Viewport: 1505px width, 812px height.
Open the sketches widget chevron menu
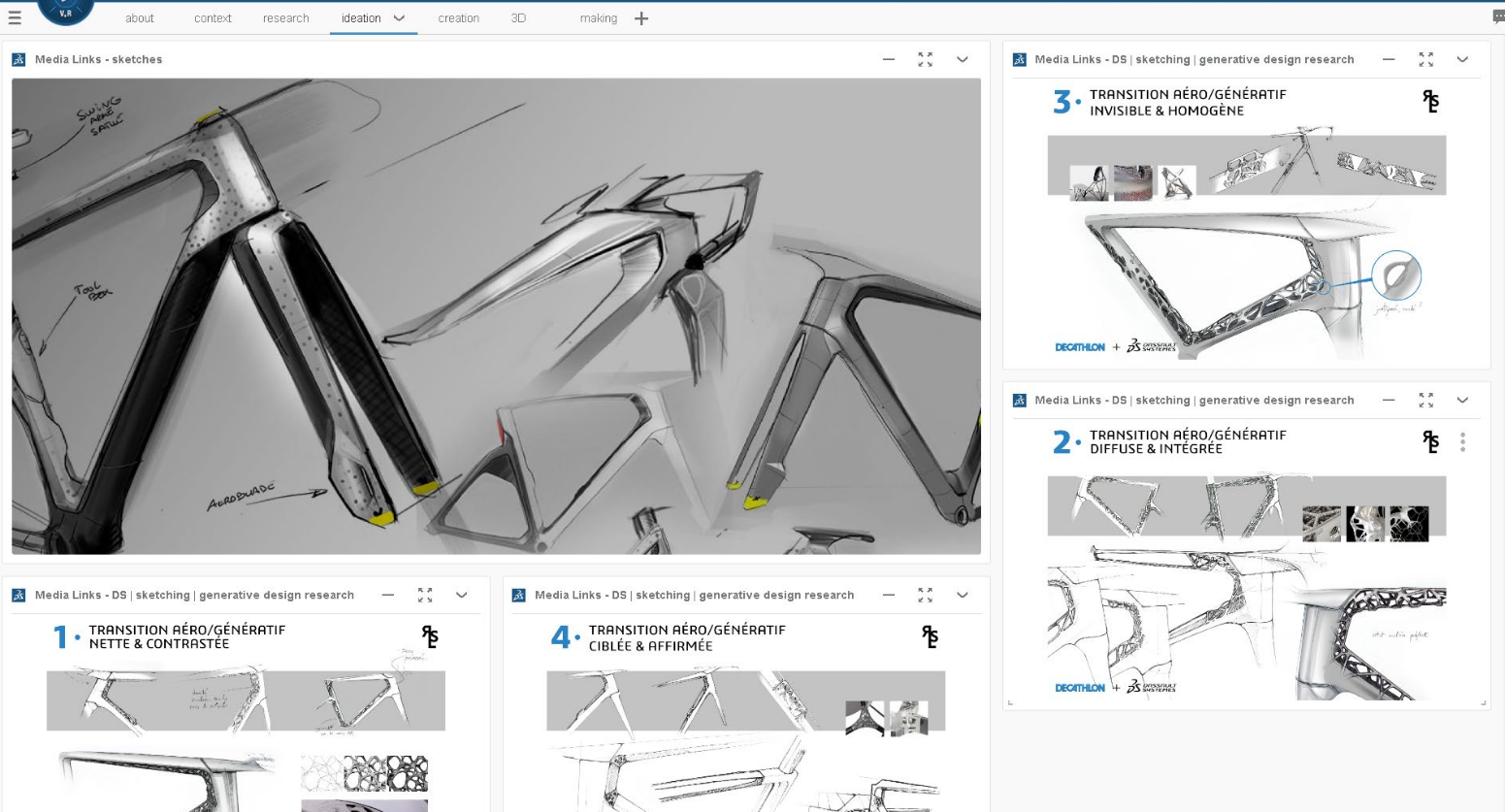tap(963, 59)
